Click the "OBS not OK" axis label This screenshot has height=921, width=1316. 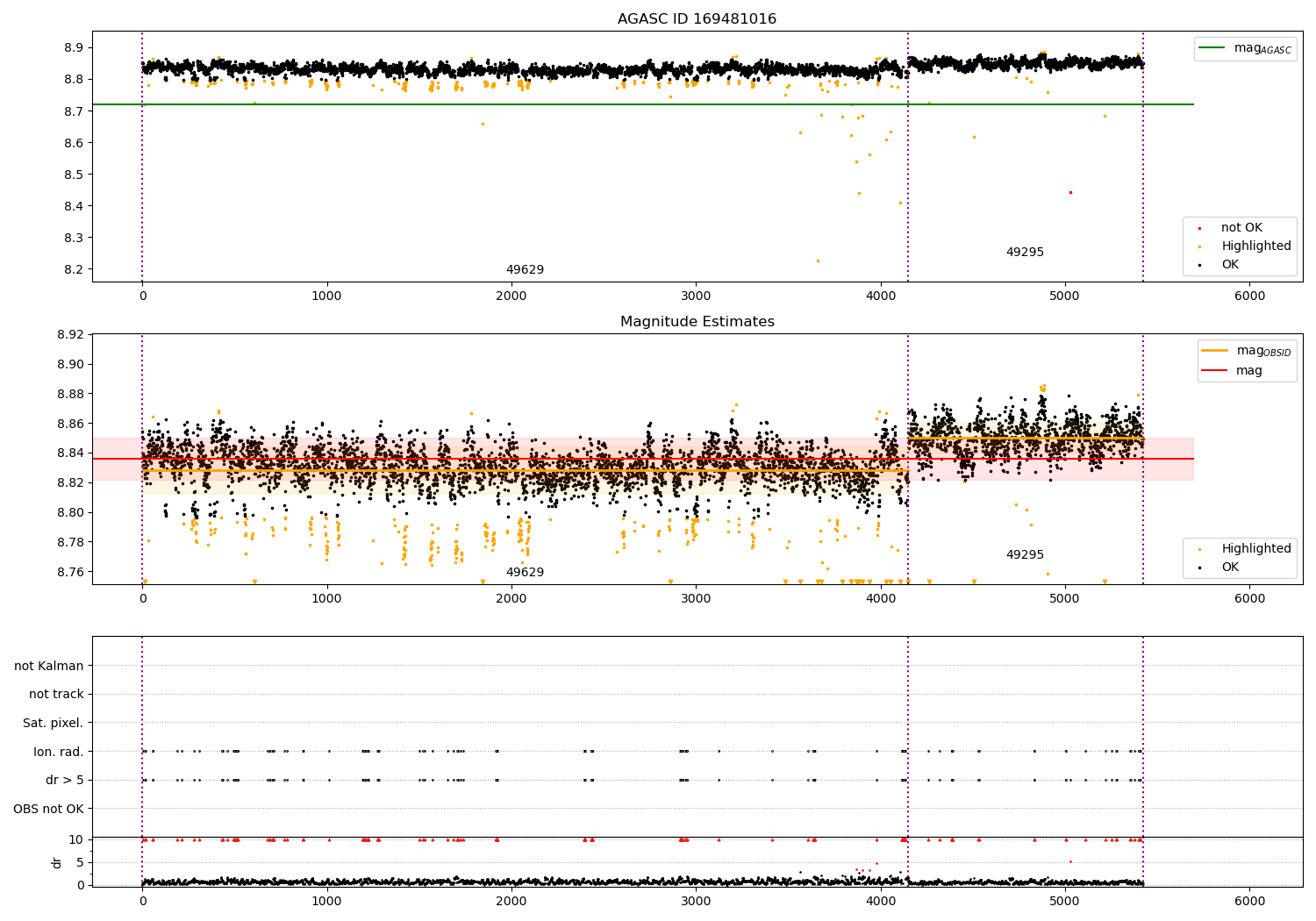[x=49, y=809]
